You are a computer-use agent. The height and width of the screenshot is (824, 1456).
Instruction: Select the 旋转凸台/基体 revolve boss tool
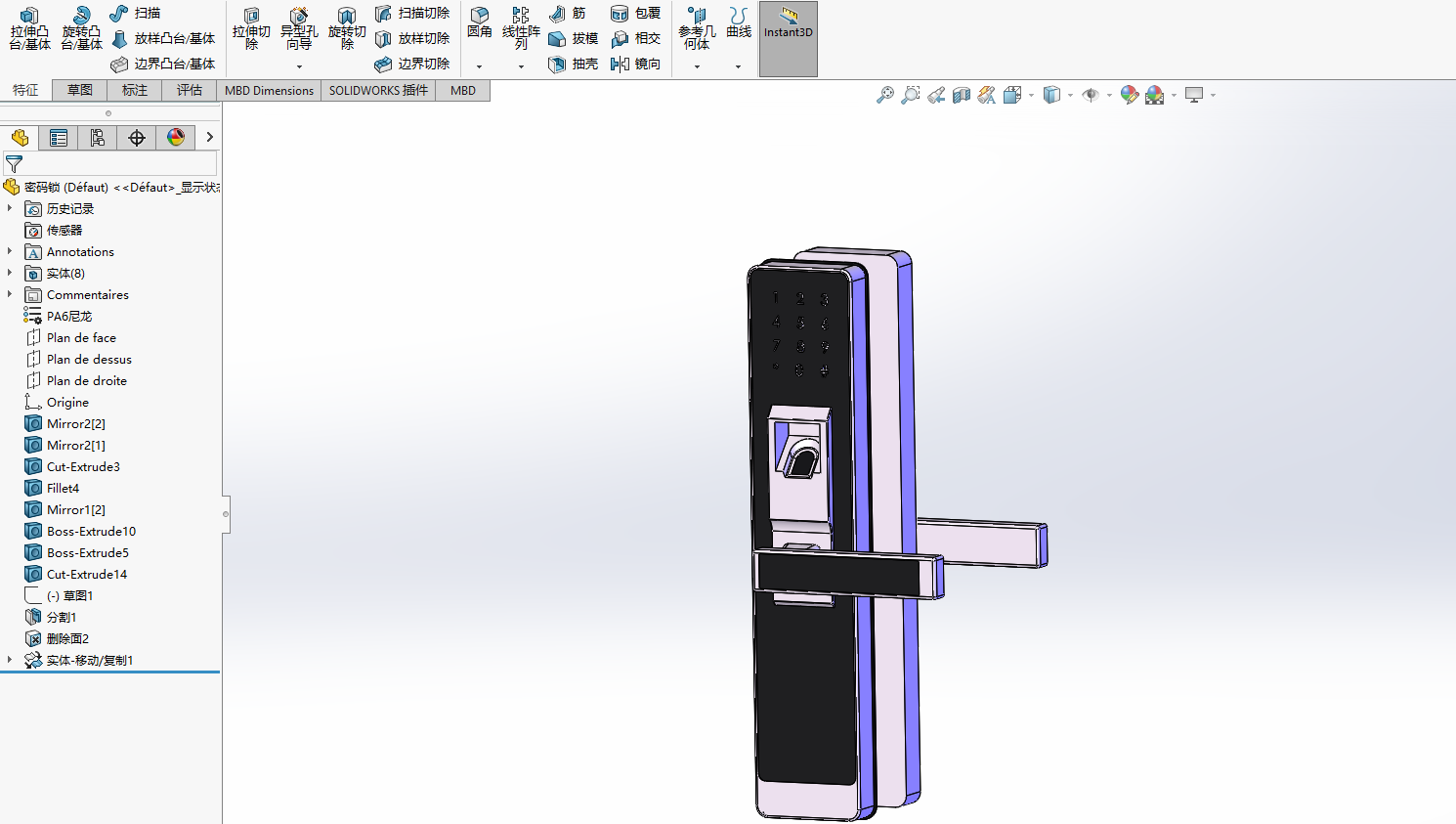(x=81, y=29)
